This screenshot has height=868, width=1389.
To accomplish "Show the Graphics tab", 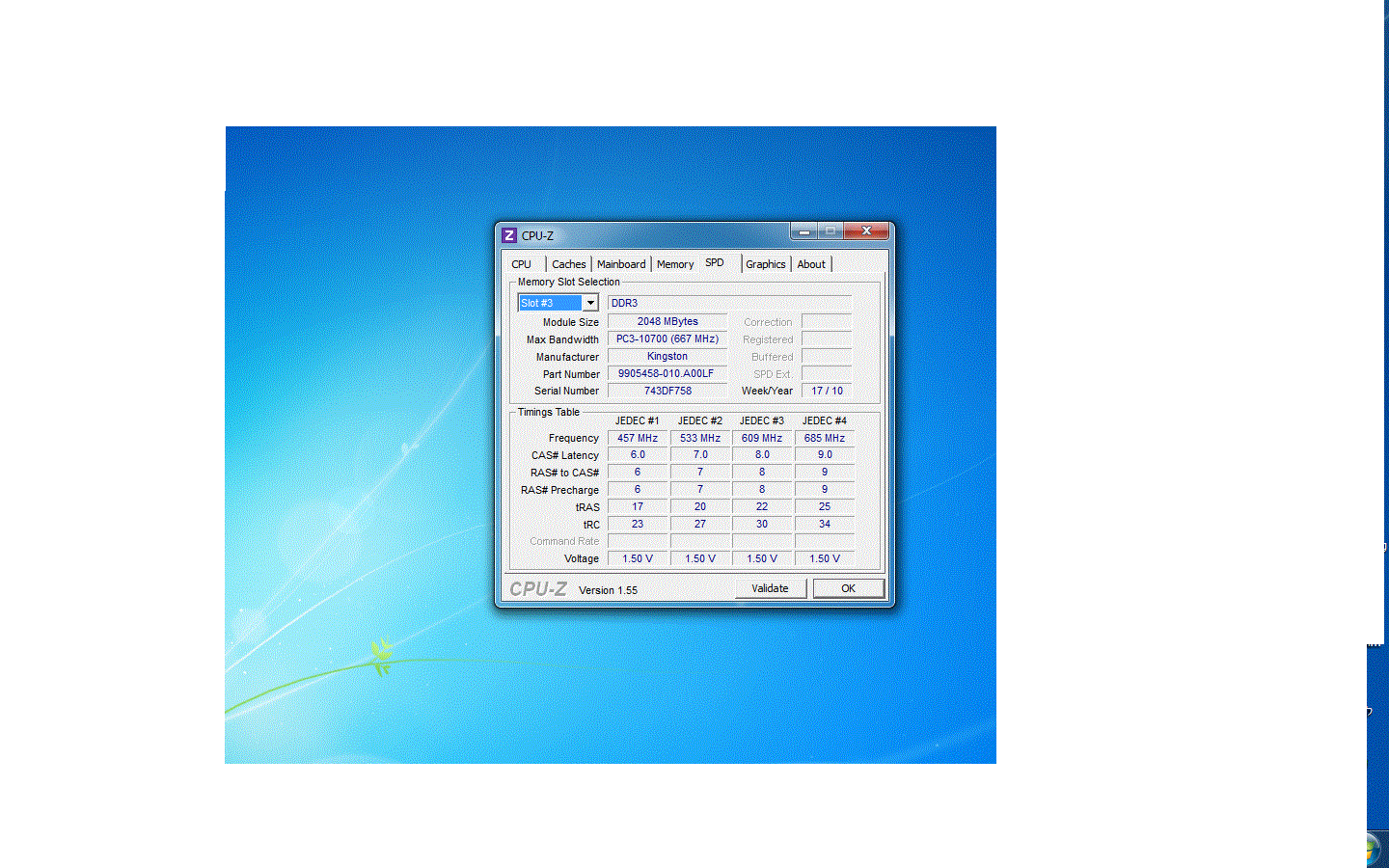I will click(765, 264).
